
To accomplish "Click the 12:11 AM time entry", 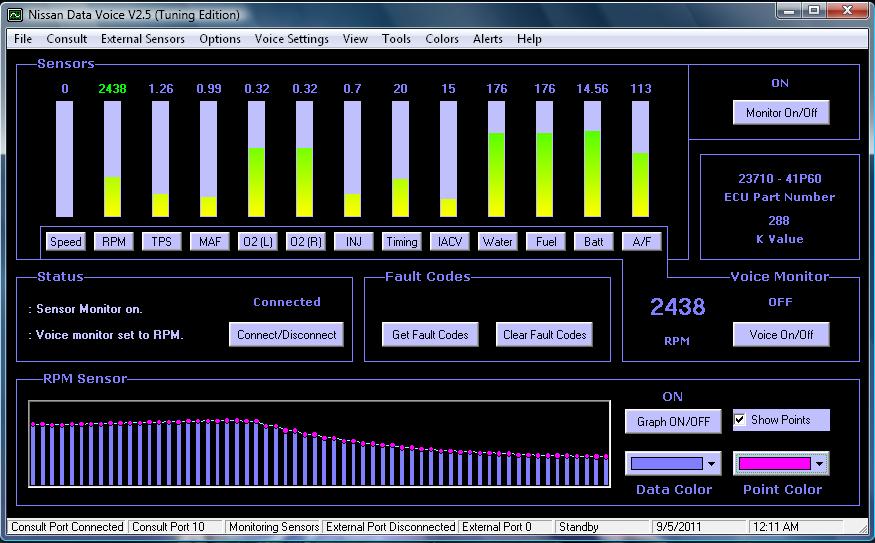I will 795,527.
